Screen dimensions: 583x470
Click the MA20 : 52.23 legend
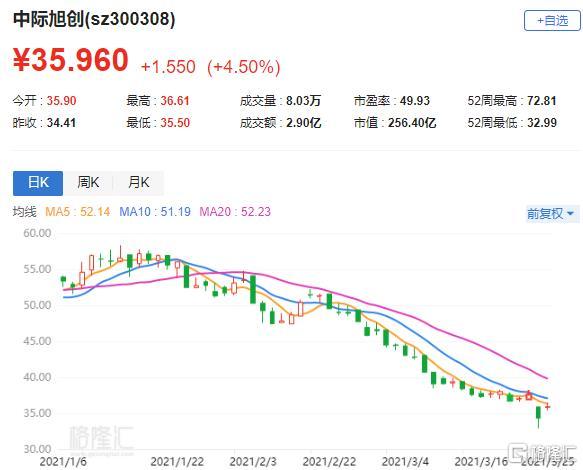click(x=235, y=212)
